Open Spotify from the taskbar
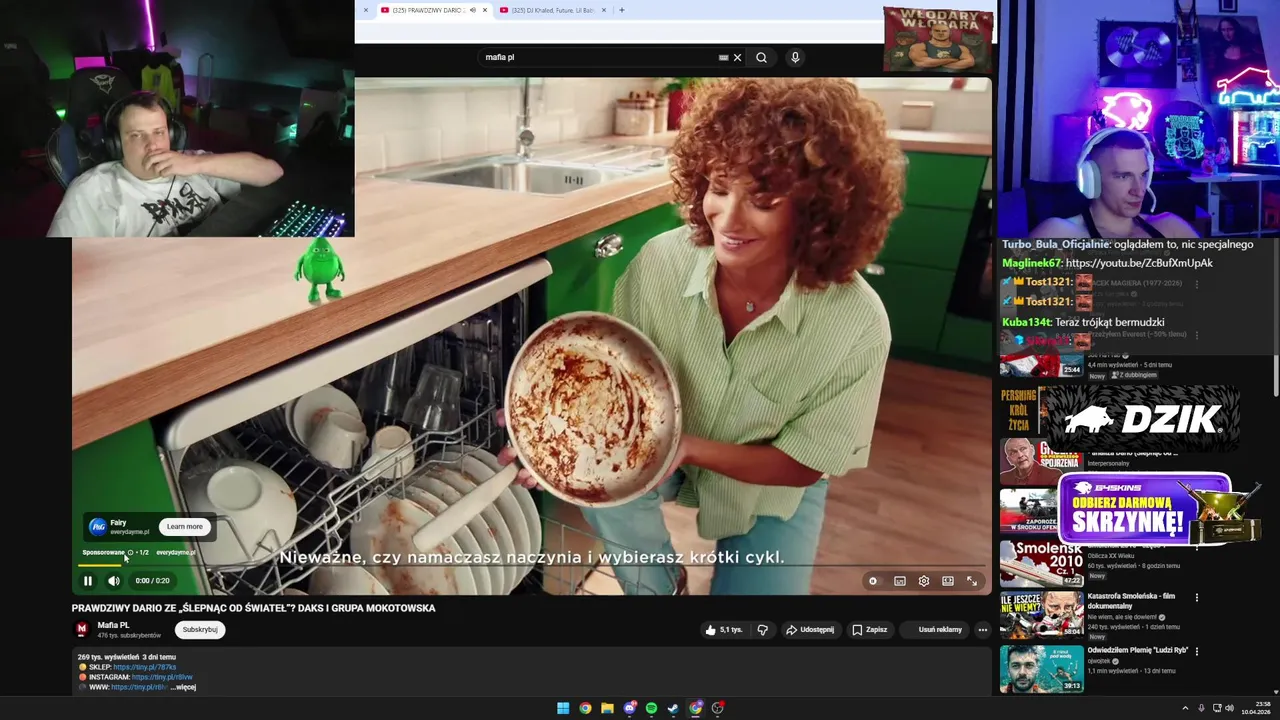This screenshot has width=1280, height=720. point(651,708)
